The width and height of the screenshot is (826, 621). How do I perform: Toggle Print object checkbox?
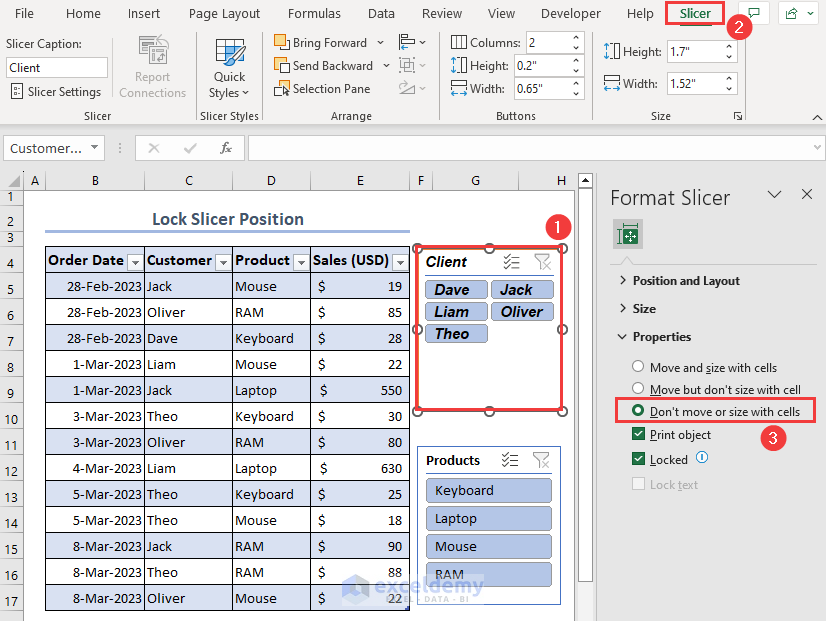[638, 434]
